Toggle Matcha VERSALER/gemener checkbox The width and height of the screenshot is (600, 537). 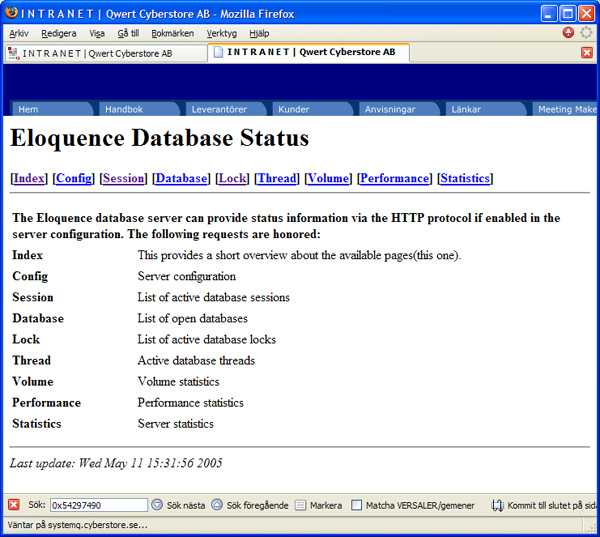pyautogui.click(x=356, y=505)
